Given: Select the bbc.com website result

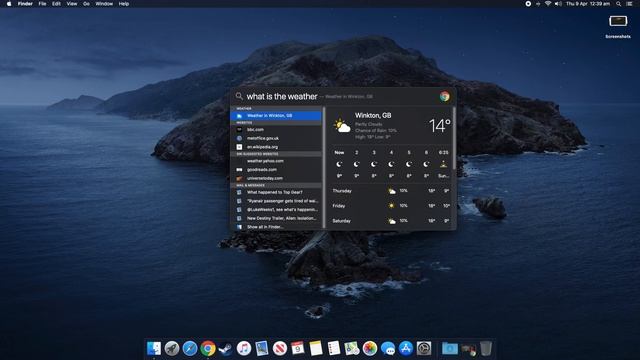Looking at the screenshot, I should click(276, 129).
